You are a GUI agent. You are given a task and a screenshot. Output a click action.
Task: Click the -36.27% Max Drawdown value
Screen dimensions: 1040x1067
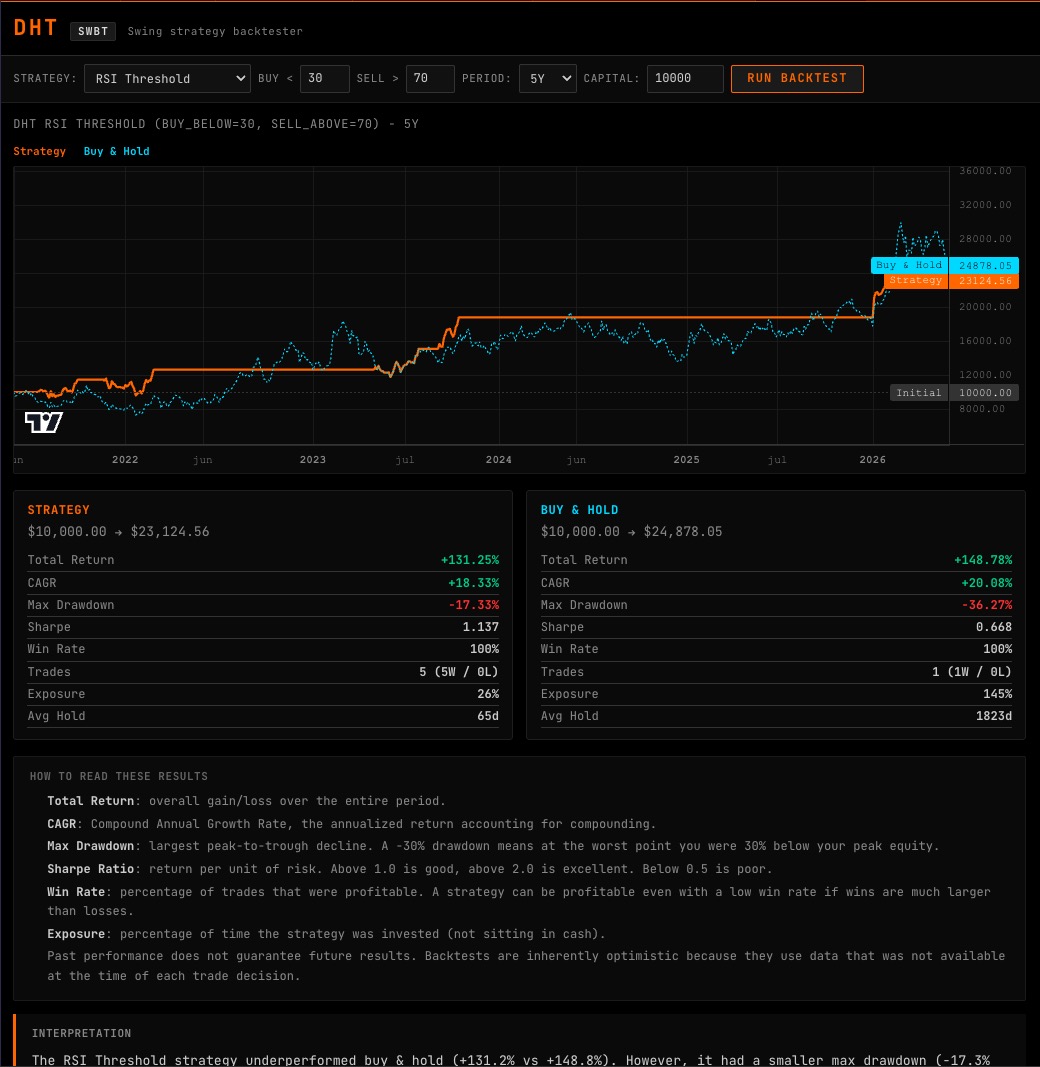pyautogui.click(x=987, y=605)
